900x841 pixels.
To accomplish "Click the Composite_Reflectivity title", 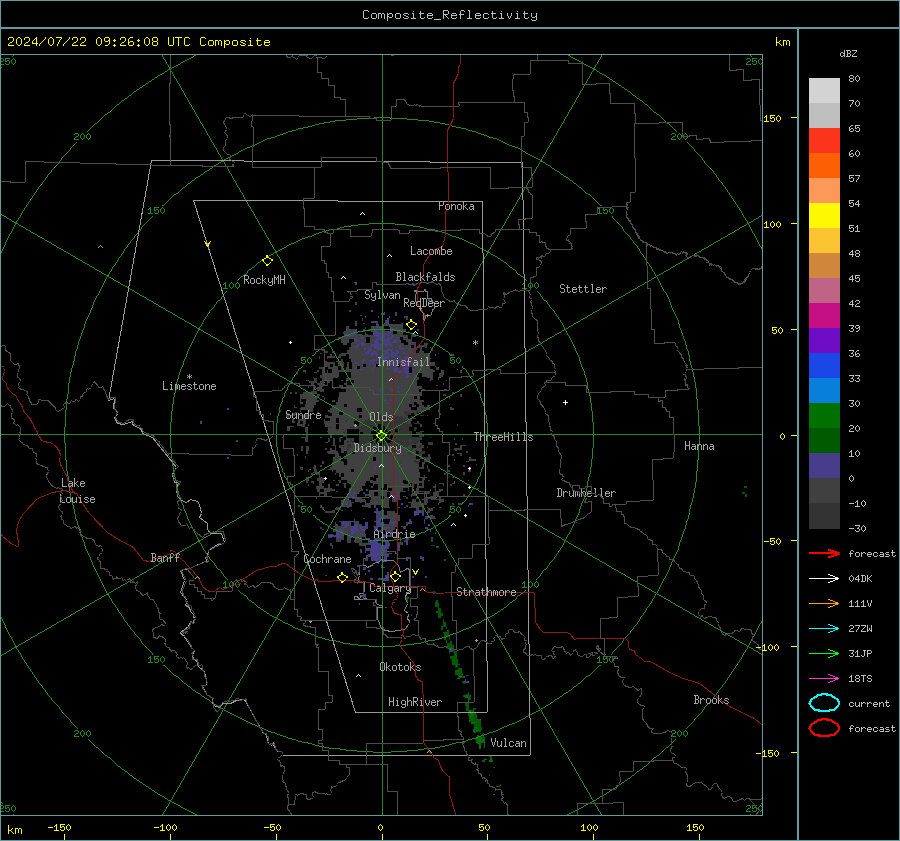I will pyautogui.click(x=450, y=15).
